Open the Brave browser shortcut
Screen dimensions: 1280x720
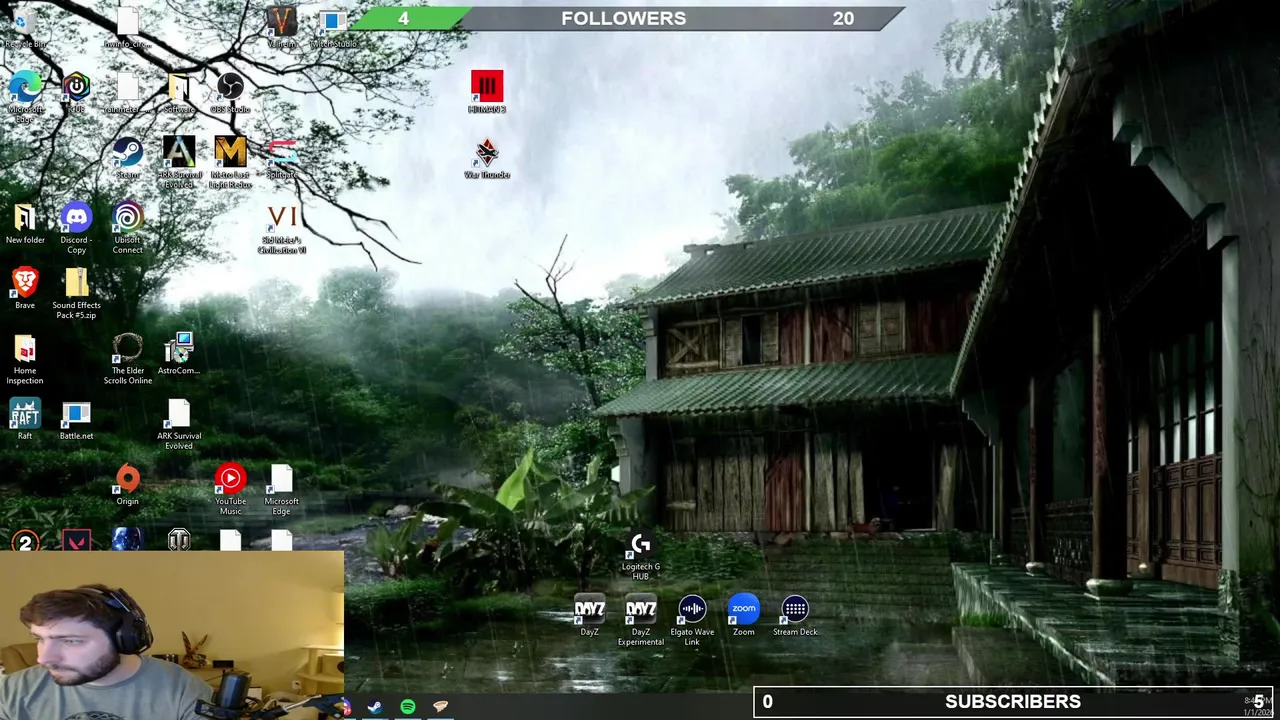[x=25, y=288]
